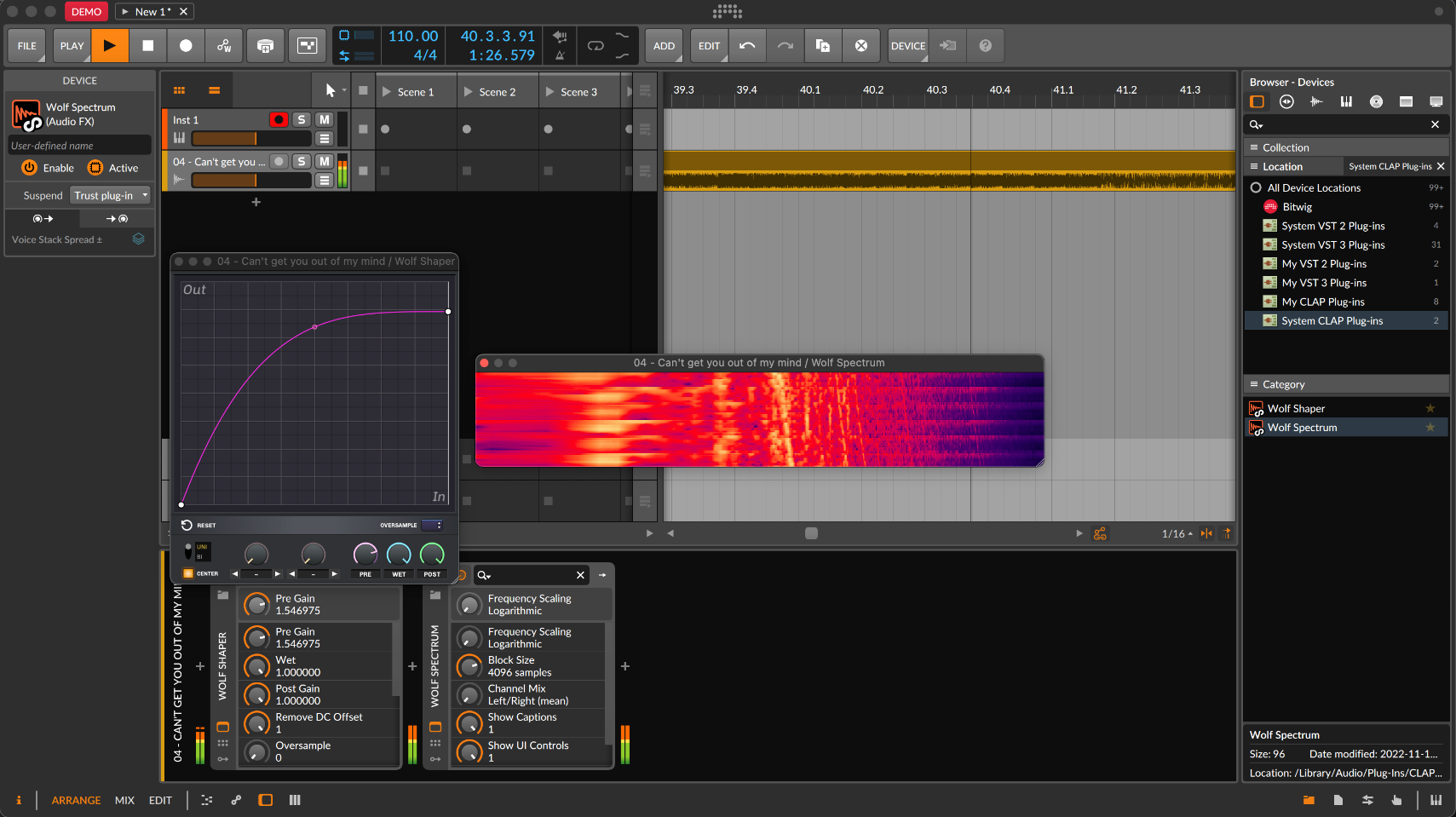The width and height of the screenshot is (1456, 817).
Task: Toggle the Active button for Wolf Spectrum
Action: (x=95, y=168)
